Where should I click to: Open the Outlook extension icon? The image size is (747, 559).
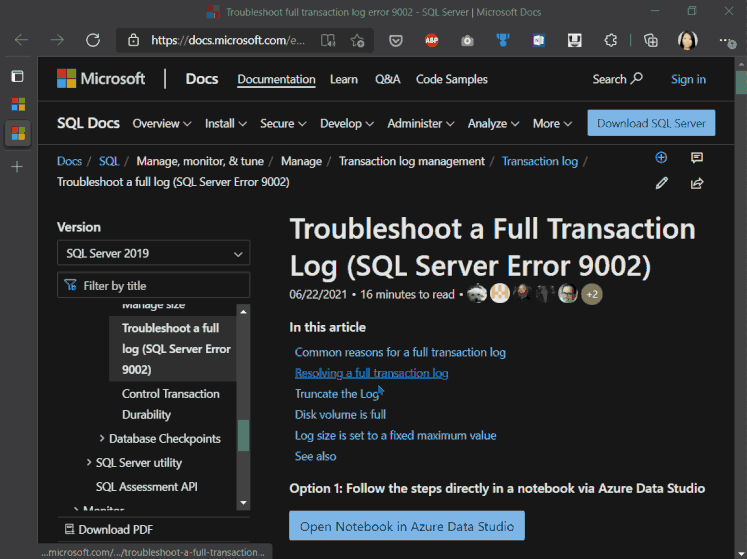tap(539, 41)
